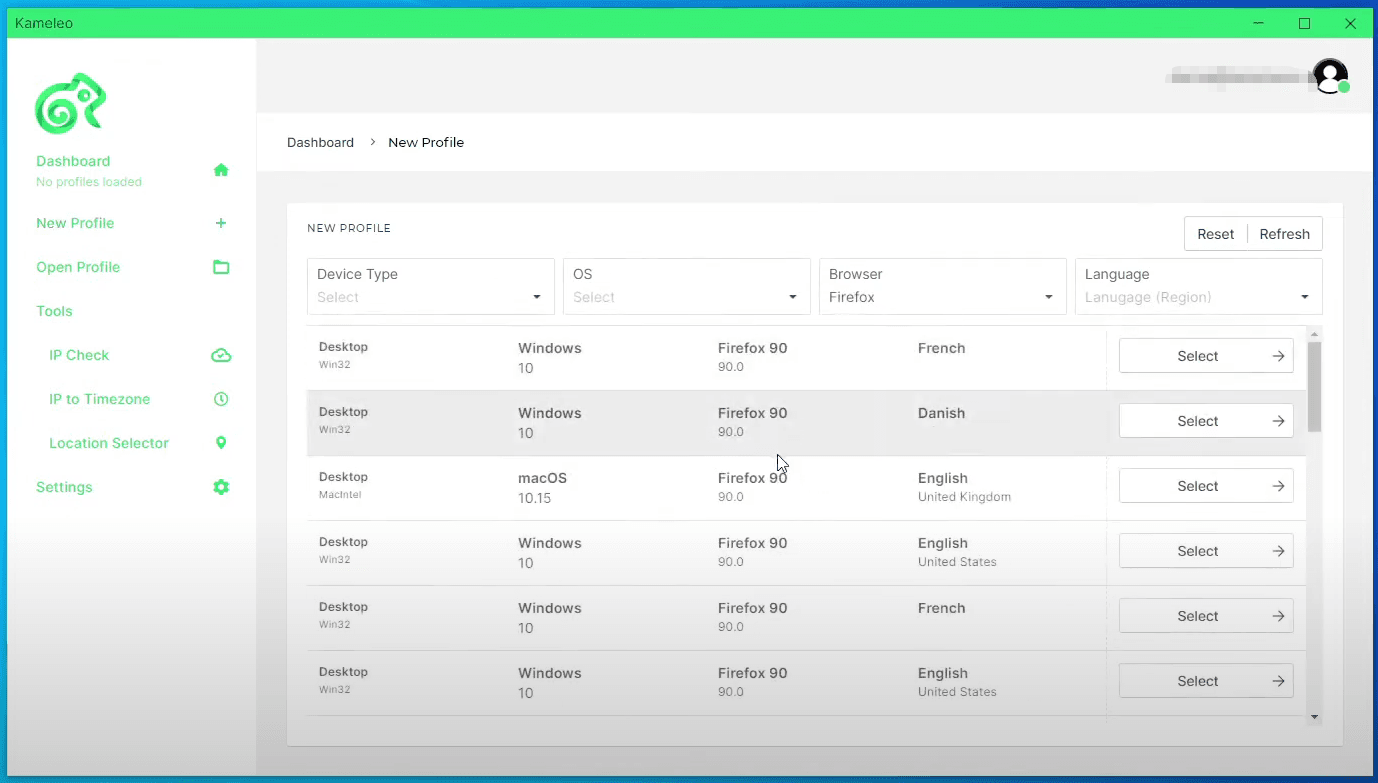Screen dimensions: 1378x783
Task: Click the IP to Timezone clock icon
Action: (221, 399)
